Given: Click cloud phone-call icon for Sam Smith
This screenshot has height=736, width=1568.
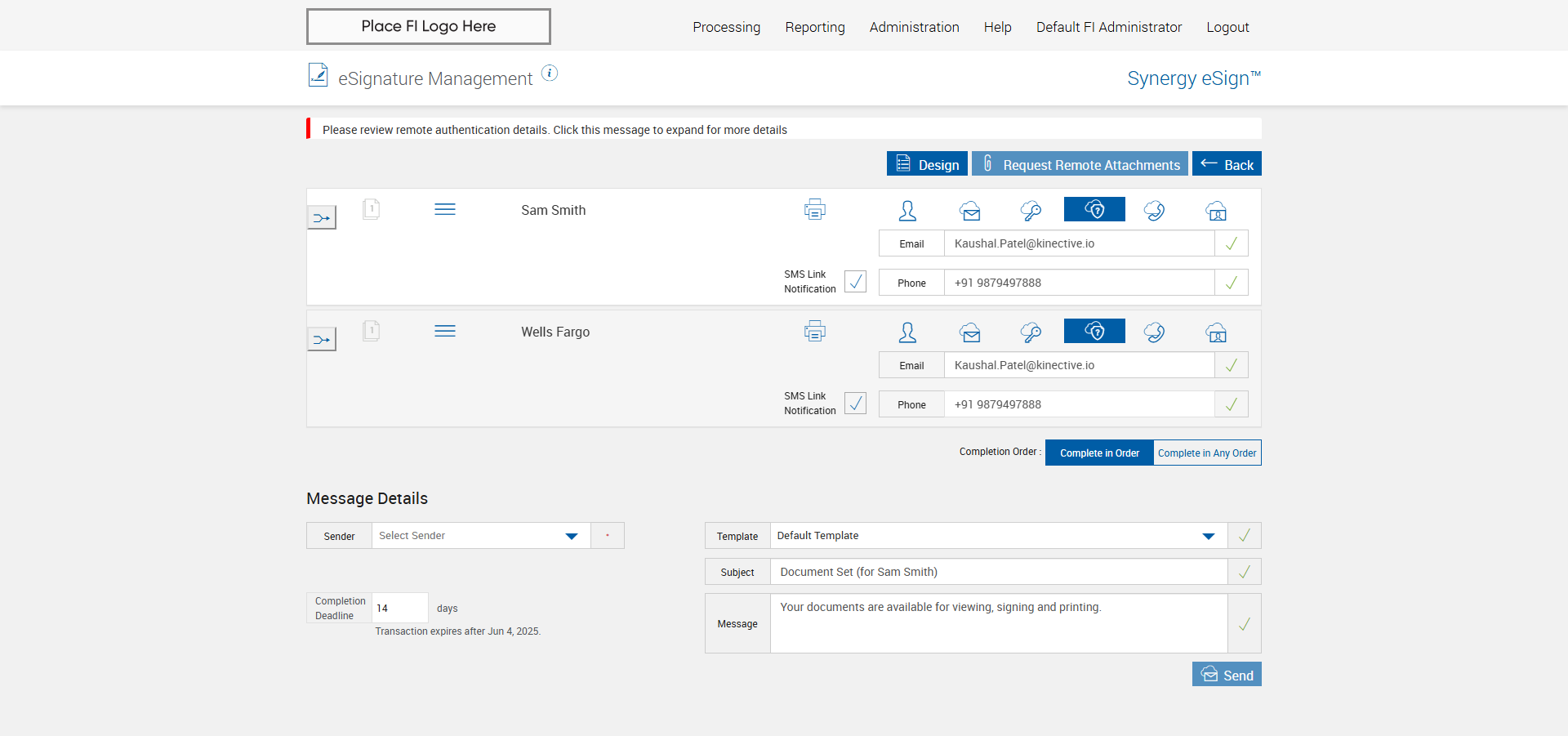Looking at the screenshot, I should (1154, 211).
